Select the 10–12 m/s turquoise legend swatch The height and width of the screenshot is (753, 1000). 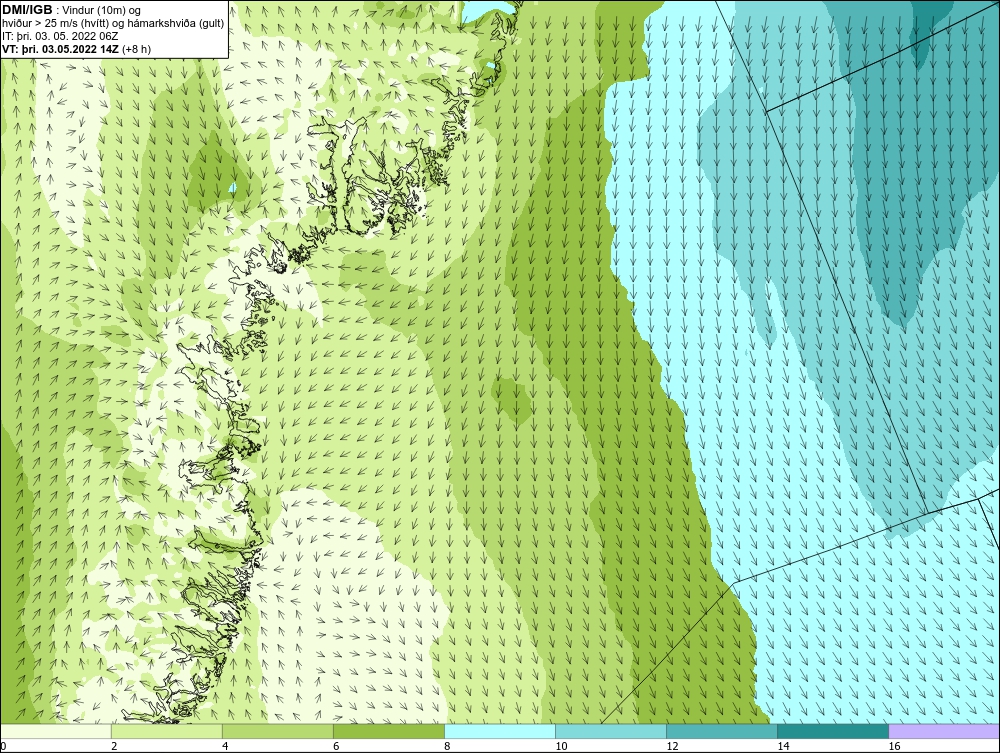tap(611, 731)
